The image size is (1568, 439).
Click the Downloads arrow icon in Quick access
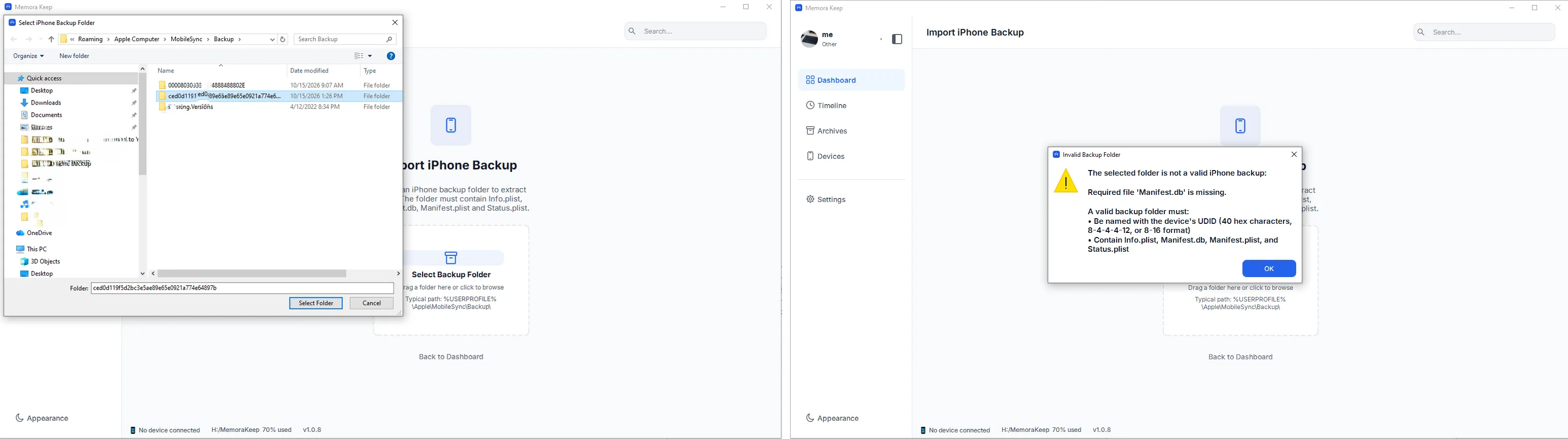(x=24, y=103)
